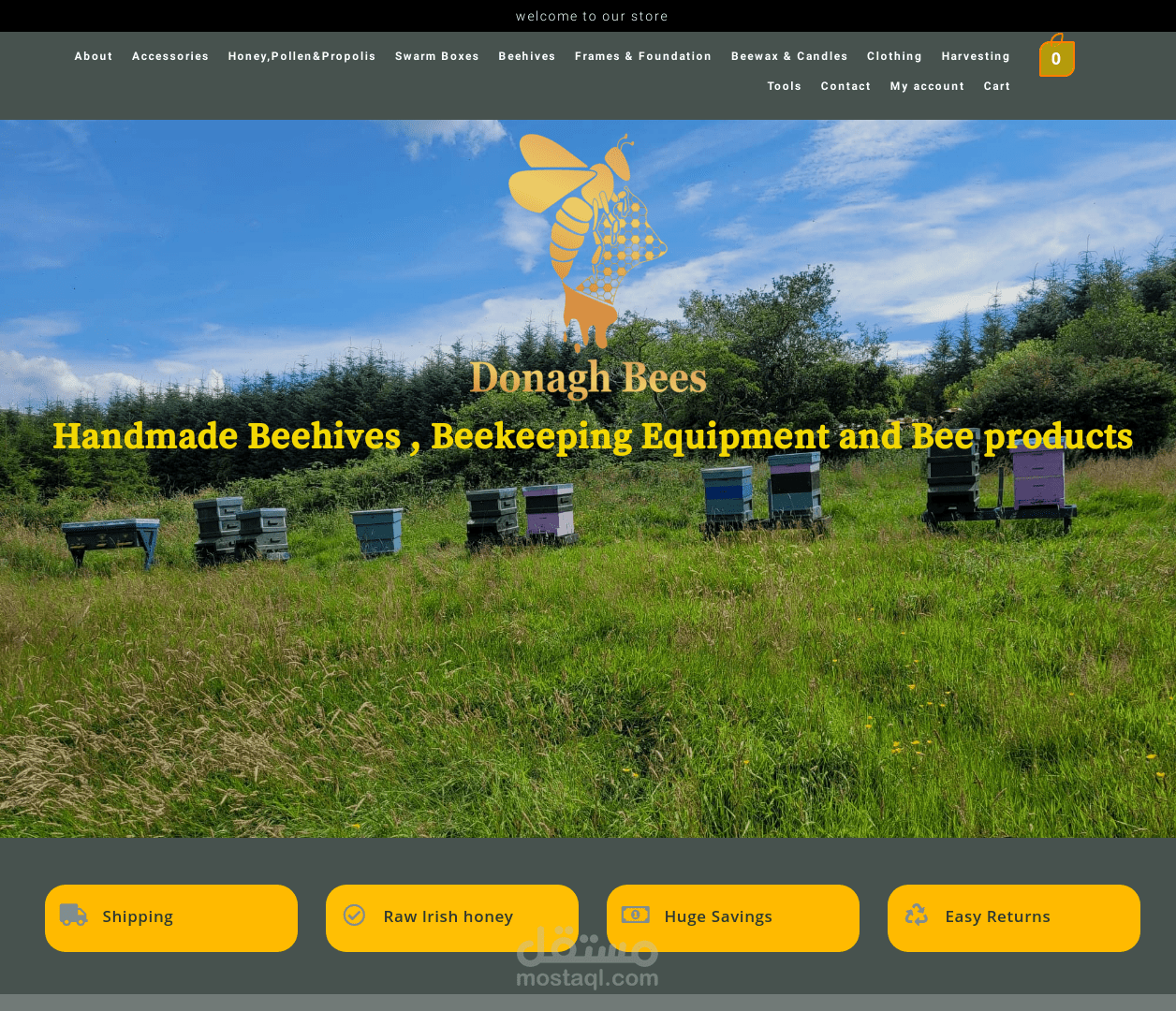Open the Contact page

click(845, 86)
